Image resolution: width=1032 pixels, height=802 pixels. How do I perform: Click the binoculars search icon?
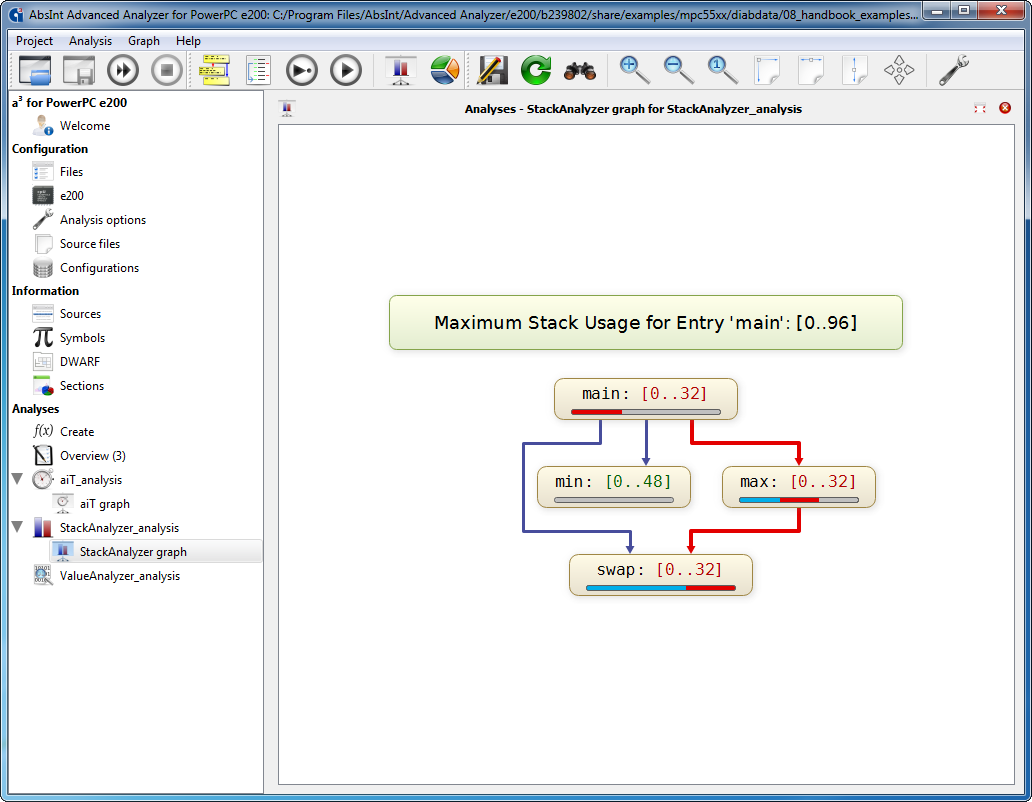click(580, 70)
